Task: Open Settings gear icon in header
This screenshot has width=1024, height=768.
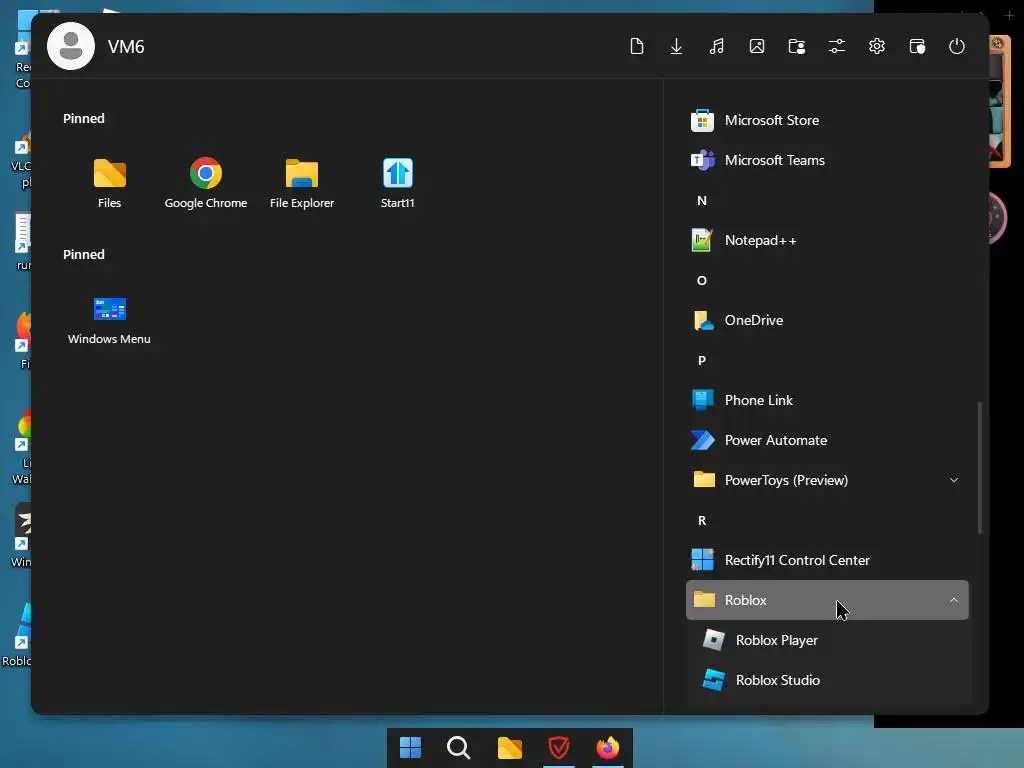Action: point(877,46)
